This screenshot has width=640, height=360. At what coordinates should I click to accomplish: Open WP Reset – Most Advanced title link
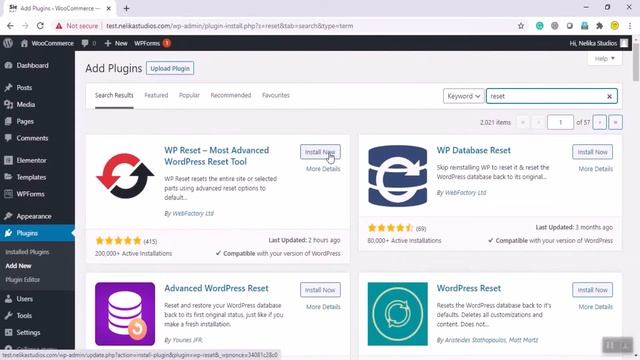217,156
